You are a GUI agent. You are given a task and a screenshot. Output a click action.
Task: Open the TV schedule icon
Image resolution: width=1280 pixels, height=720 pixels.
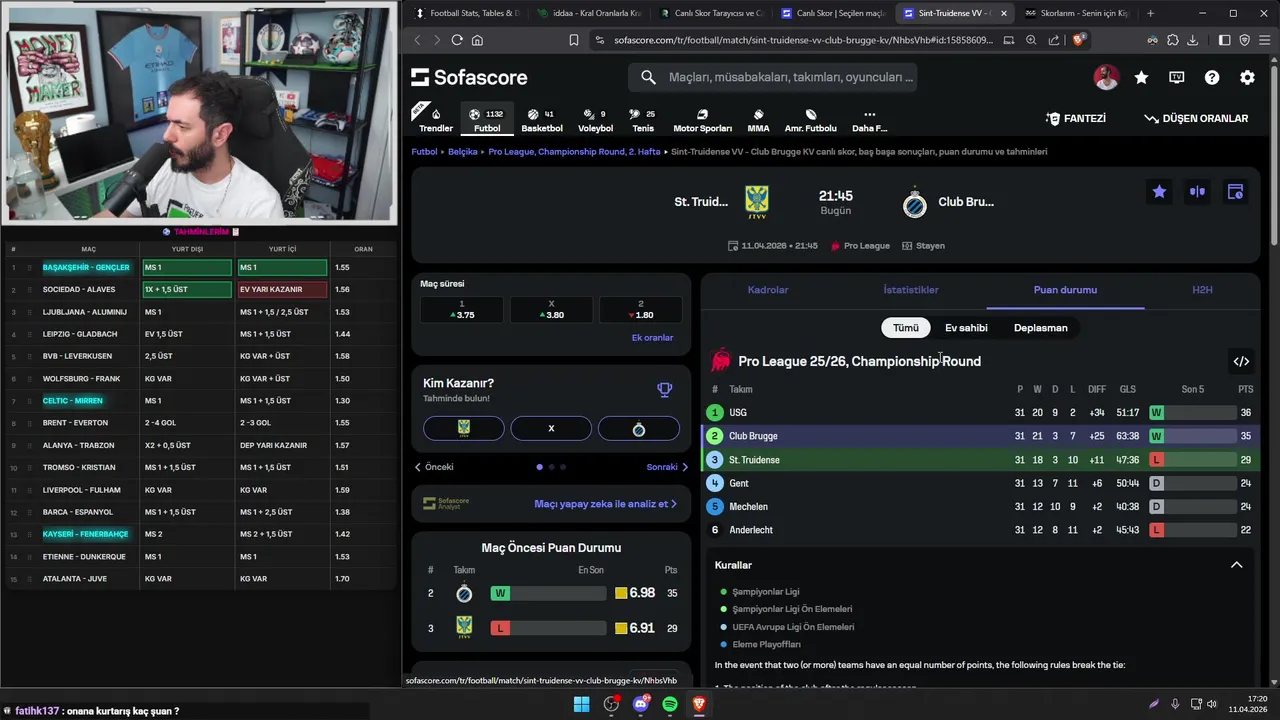(1177, 77)
